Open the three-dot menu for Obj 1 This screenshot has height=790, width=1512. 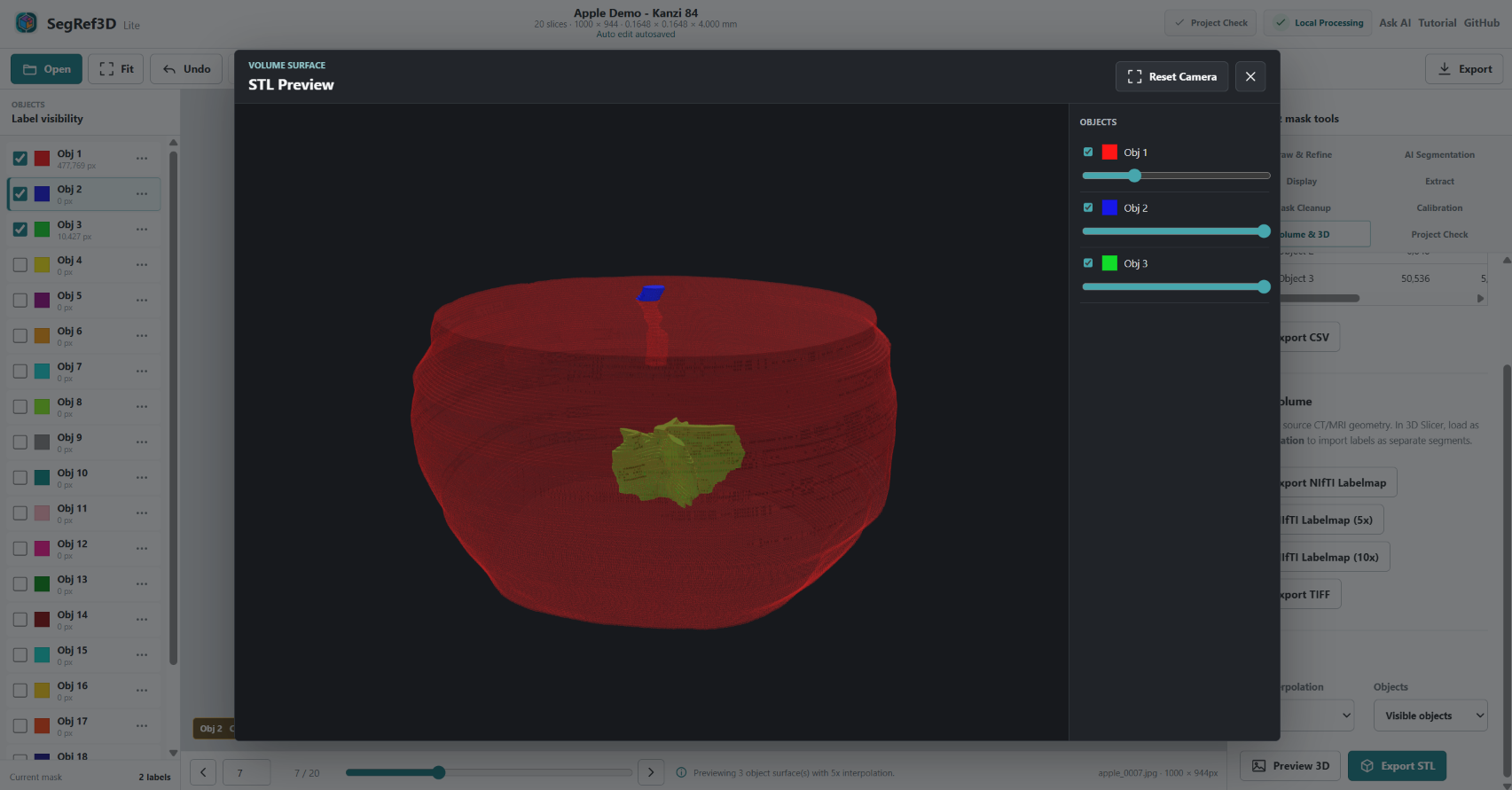tap(142, 158)
